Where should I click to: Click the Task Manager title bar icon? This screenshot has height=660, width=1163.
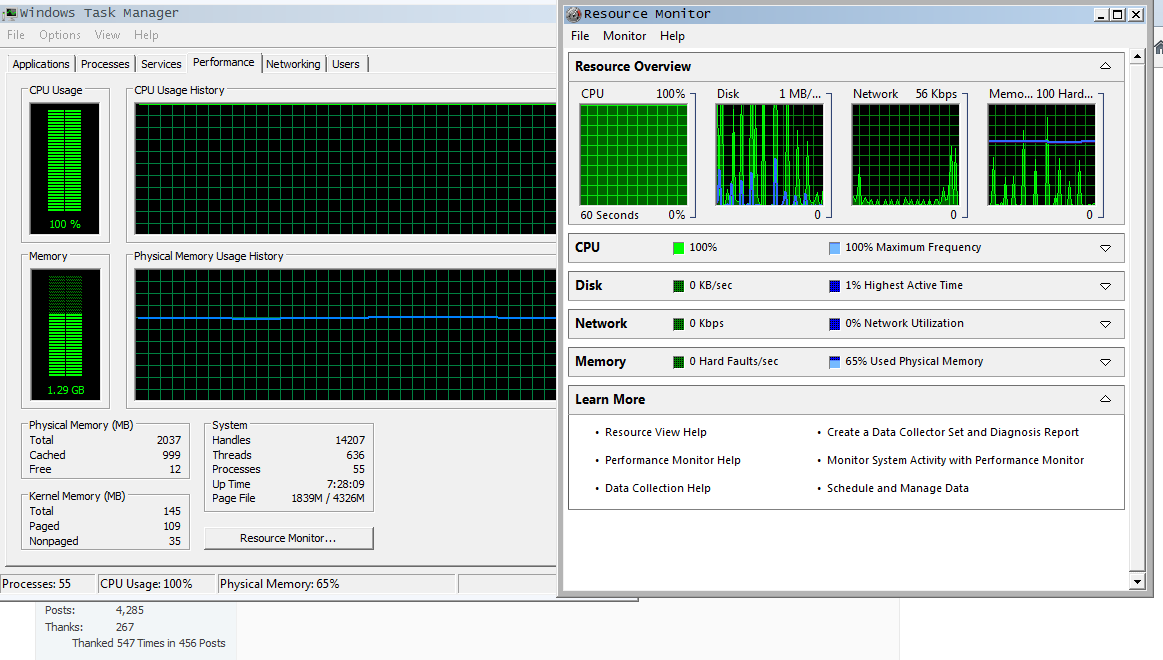[10, 13]
